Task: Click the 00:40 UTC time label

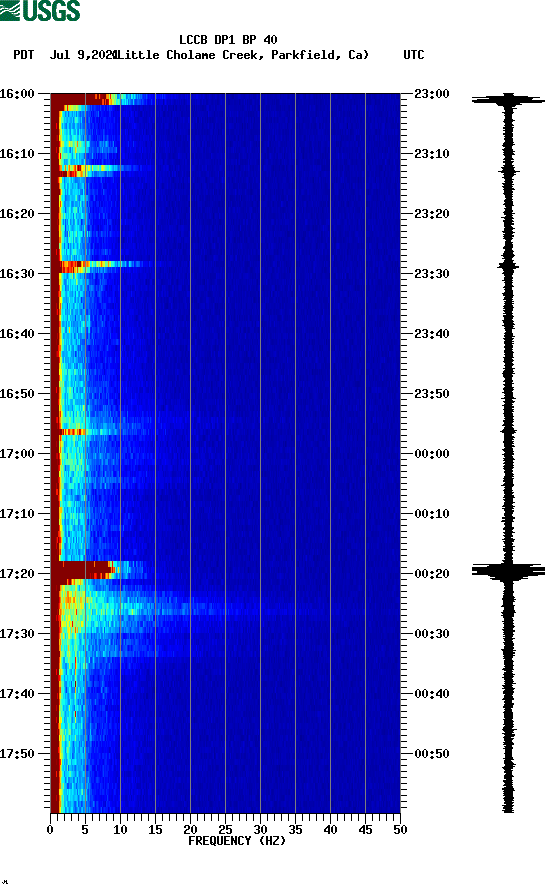Action: (x=432, y=694)
